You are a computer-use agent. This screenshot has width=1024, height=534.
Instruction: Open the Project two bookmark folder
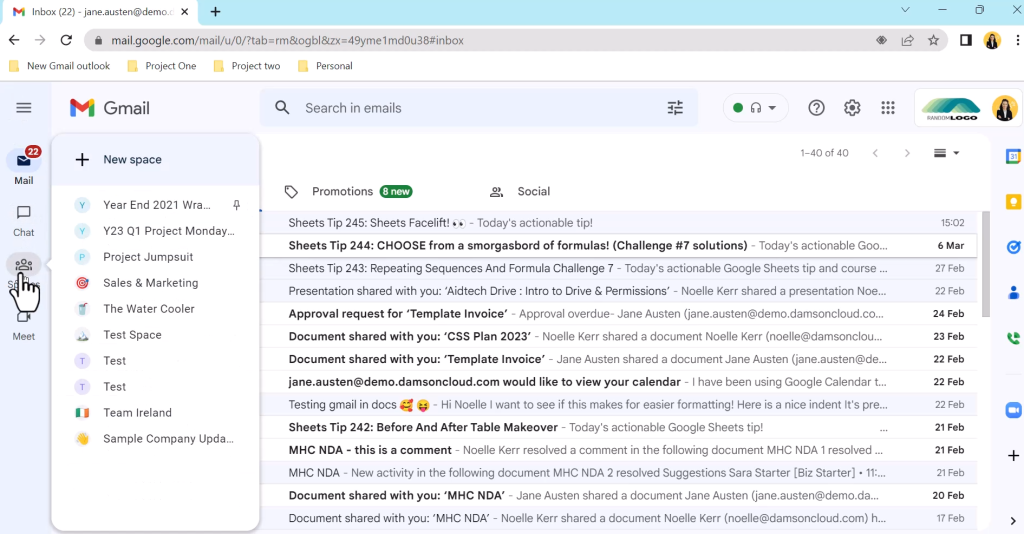(x=247, y=66)
